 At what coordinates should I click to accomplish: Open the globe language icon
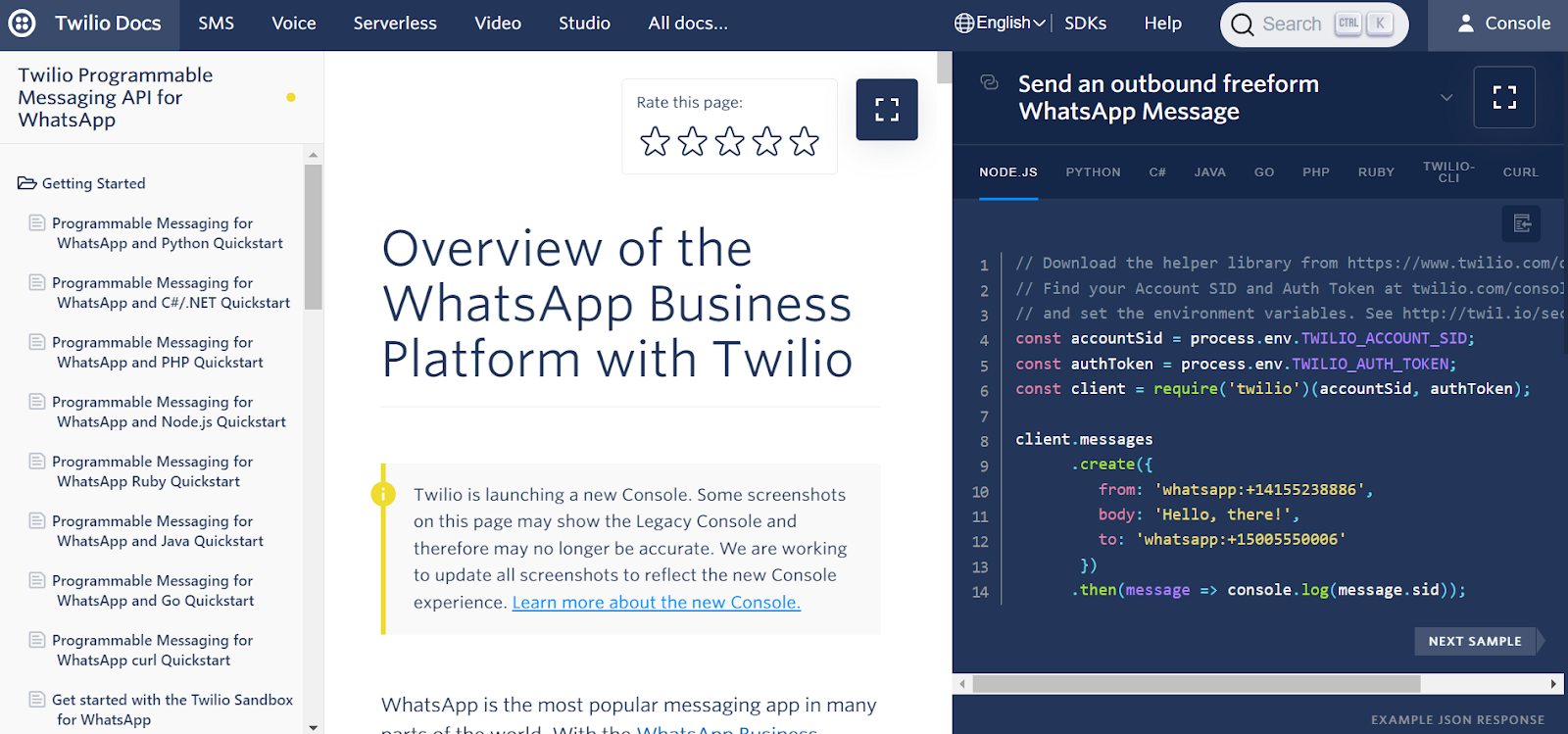click(964, 23)
